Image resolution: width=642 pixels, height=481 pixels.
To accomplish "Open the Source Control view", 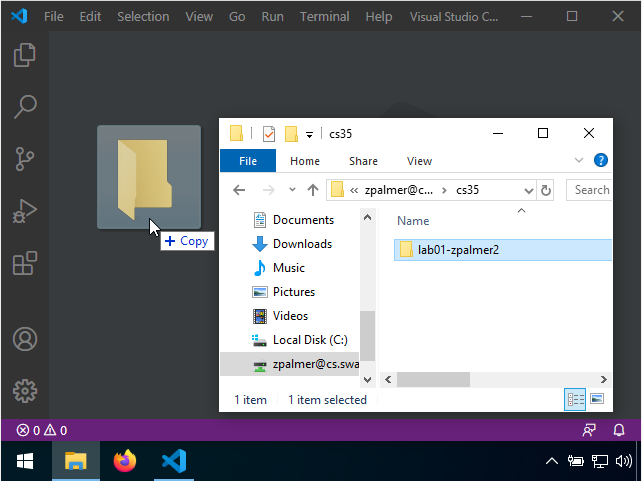I will click(25, 159).
